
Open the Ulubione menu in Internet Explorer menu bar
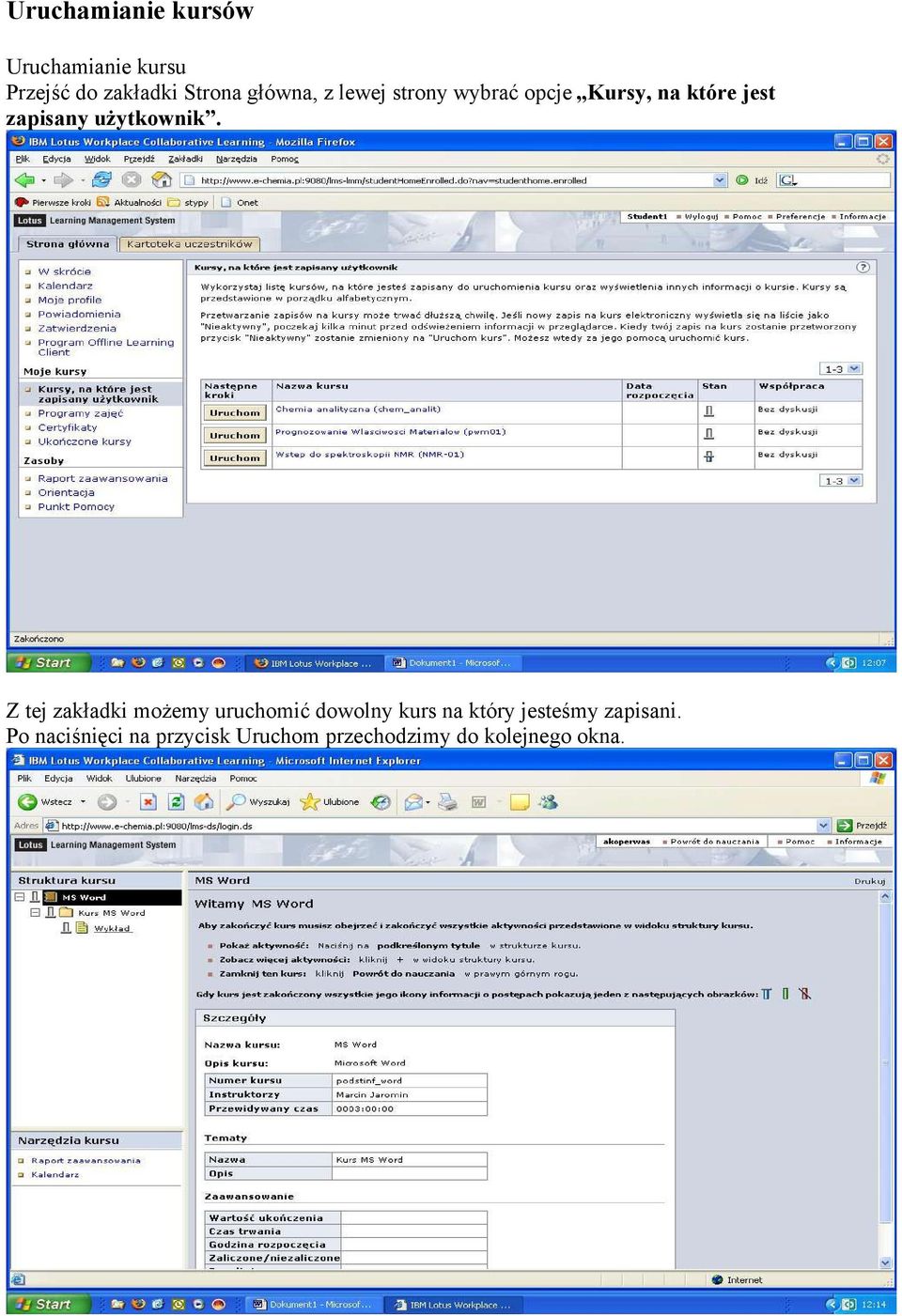tap(143, 778)
